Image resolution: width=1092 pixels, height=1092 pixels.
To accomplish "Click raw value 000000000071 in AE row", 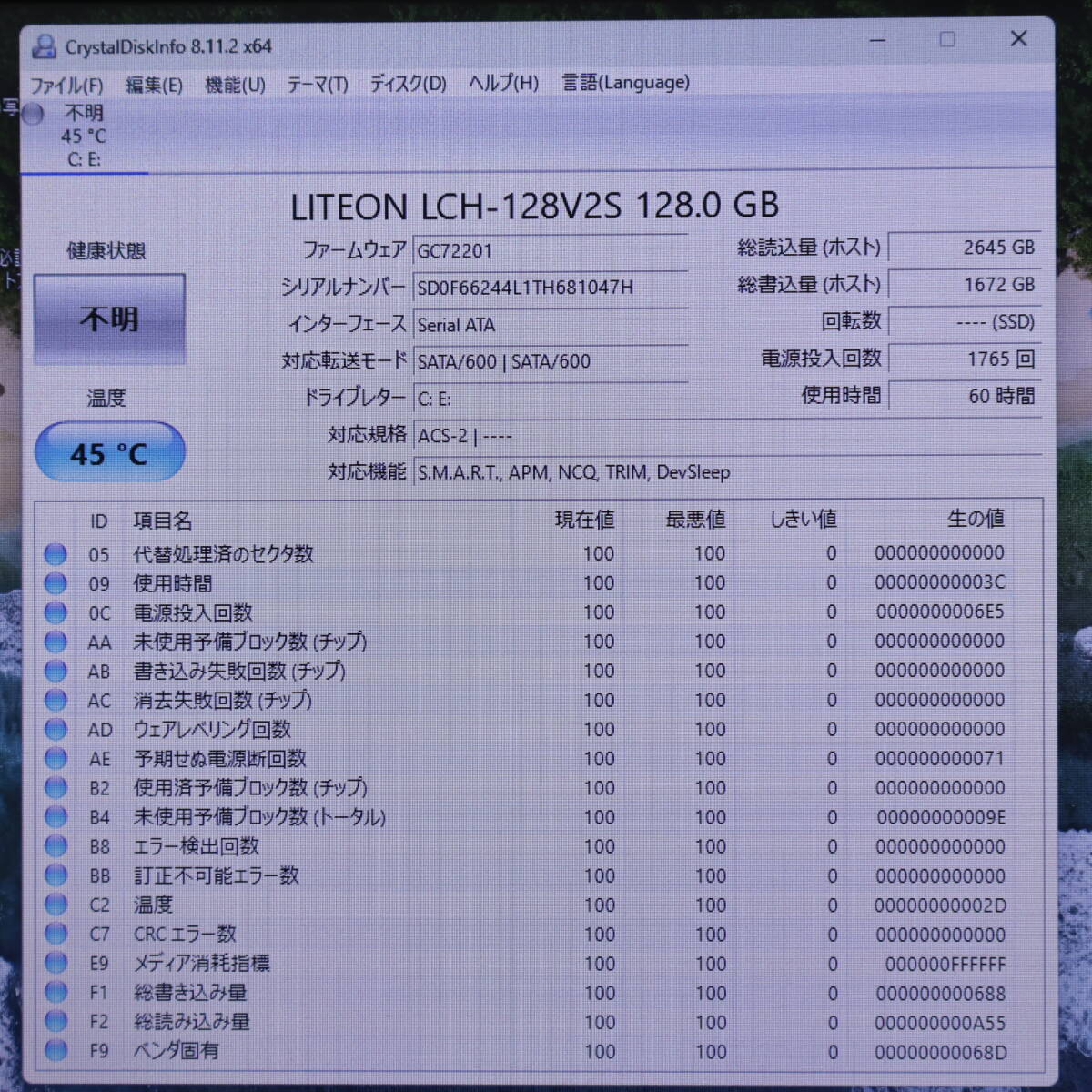I will 940,758.
